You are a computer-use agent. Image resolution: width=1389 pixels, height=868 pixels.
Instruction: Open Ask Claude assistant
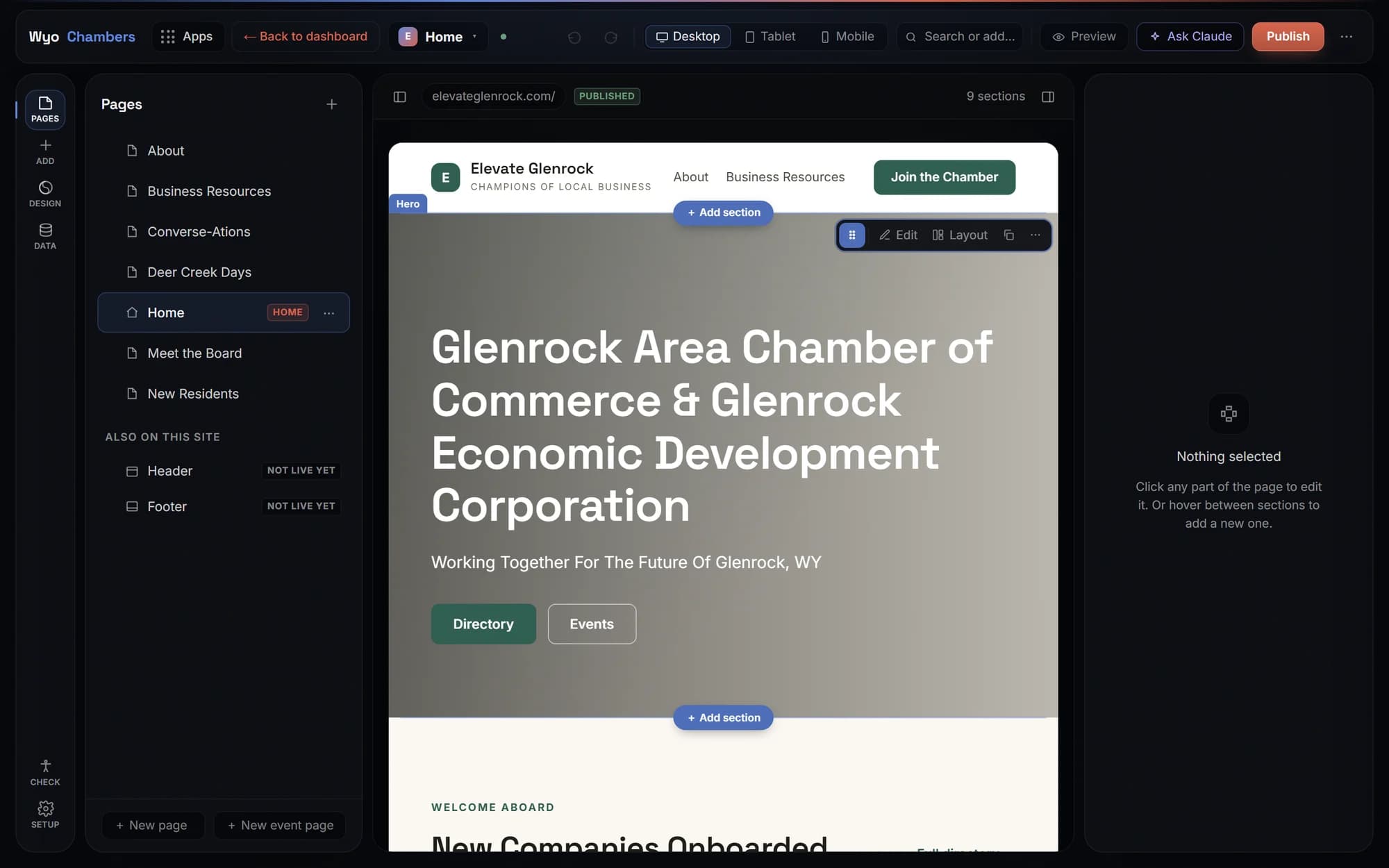(x=1190, y=37)
